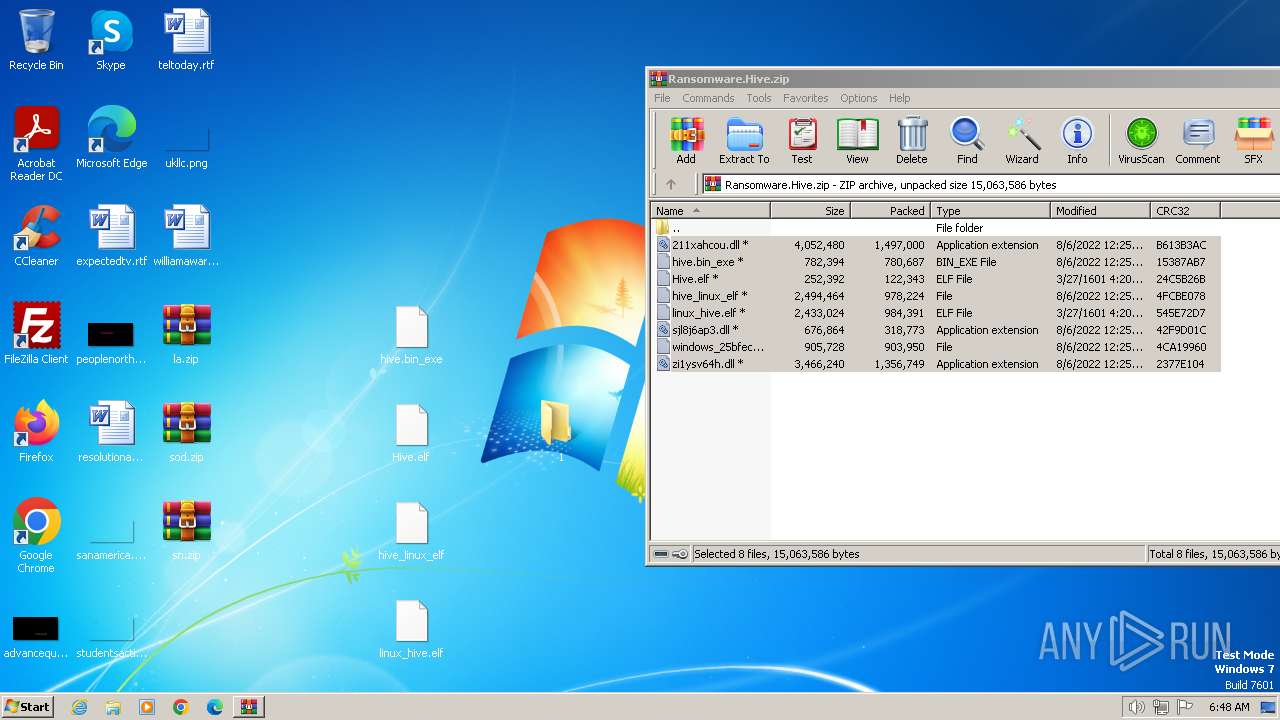The height and width of the screenshot is (720, 1280).
Task: Select expectedtv.rtf desktop file
Action: (111, 236)
